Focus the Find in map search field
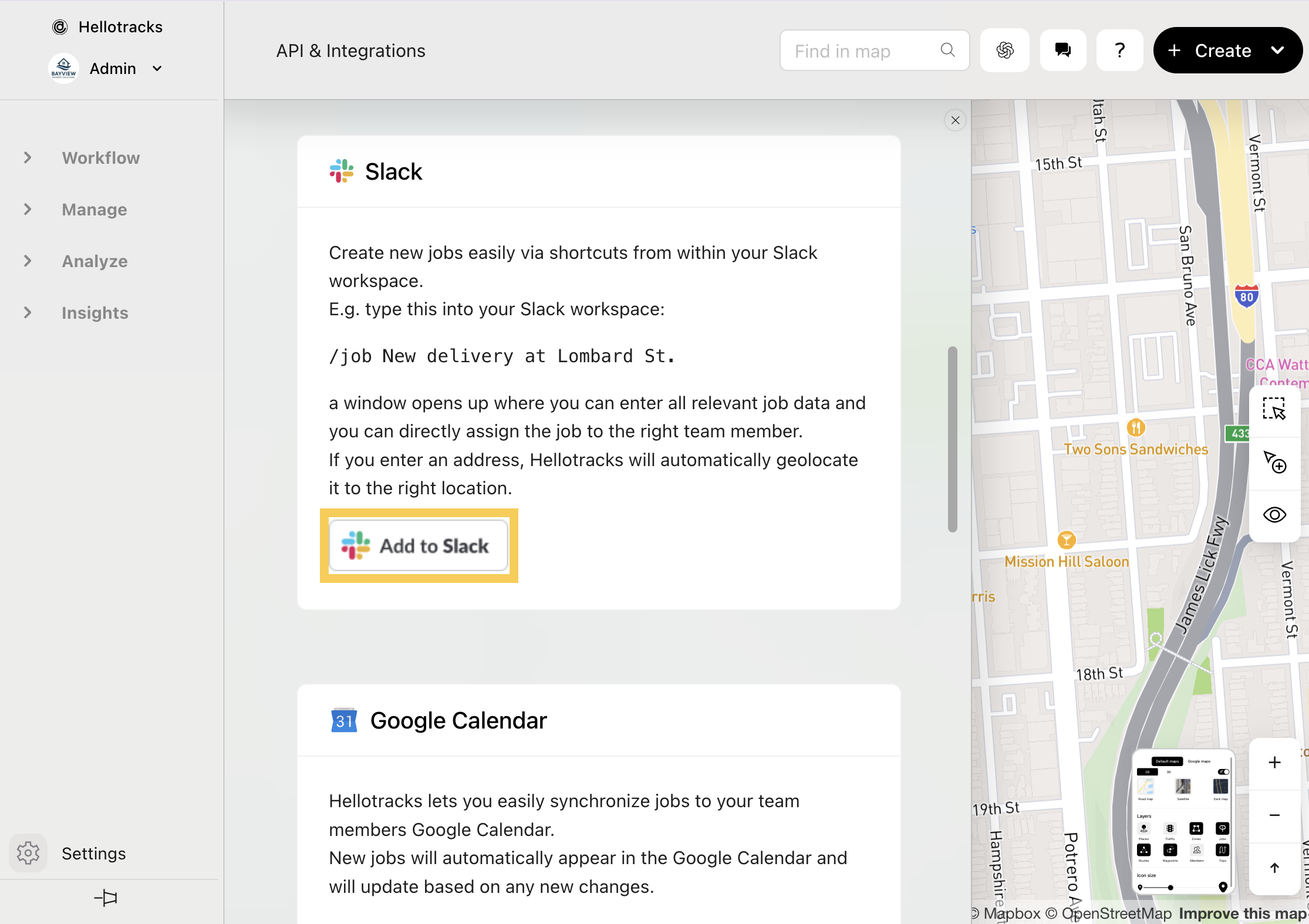This screenshot has width=1309, height=924. 875,50
